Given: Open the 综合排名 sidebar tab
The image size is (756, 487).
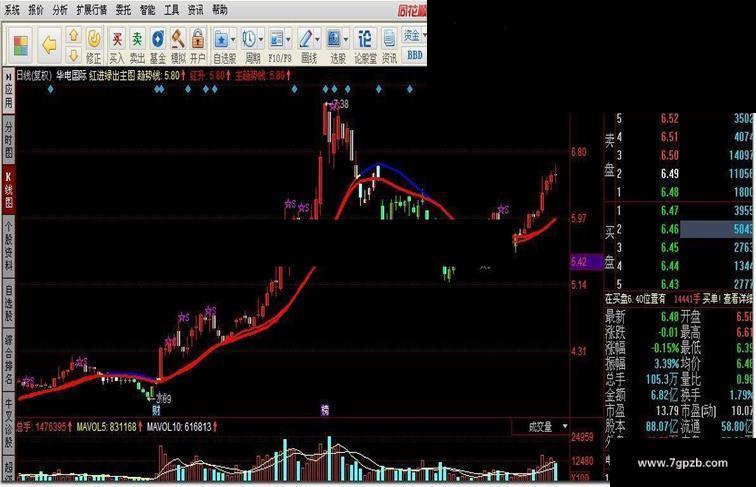Looking at the screenshot, I should click(x=9, y=360).
